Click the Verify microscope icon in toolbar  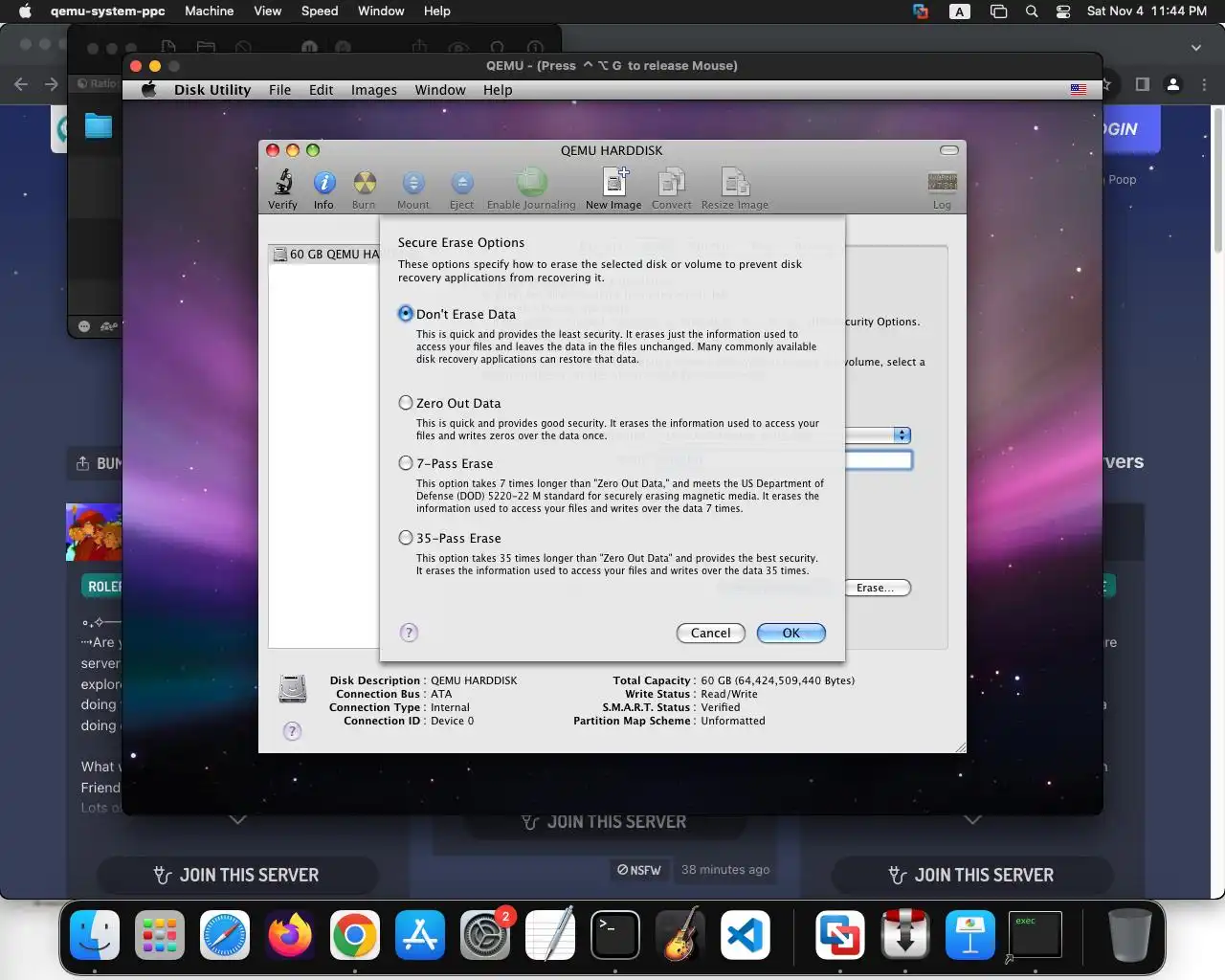point(282,183)
